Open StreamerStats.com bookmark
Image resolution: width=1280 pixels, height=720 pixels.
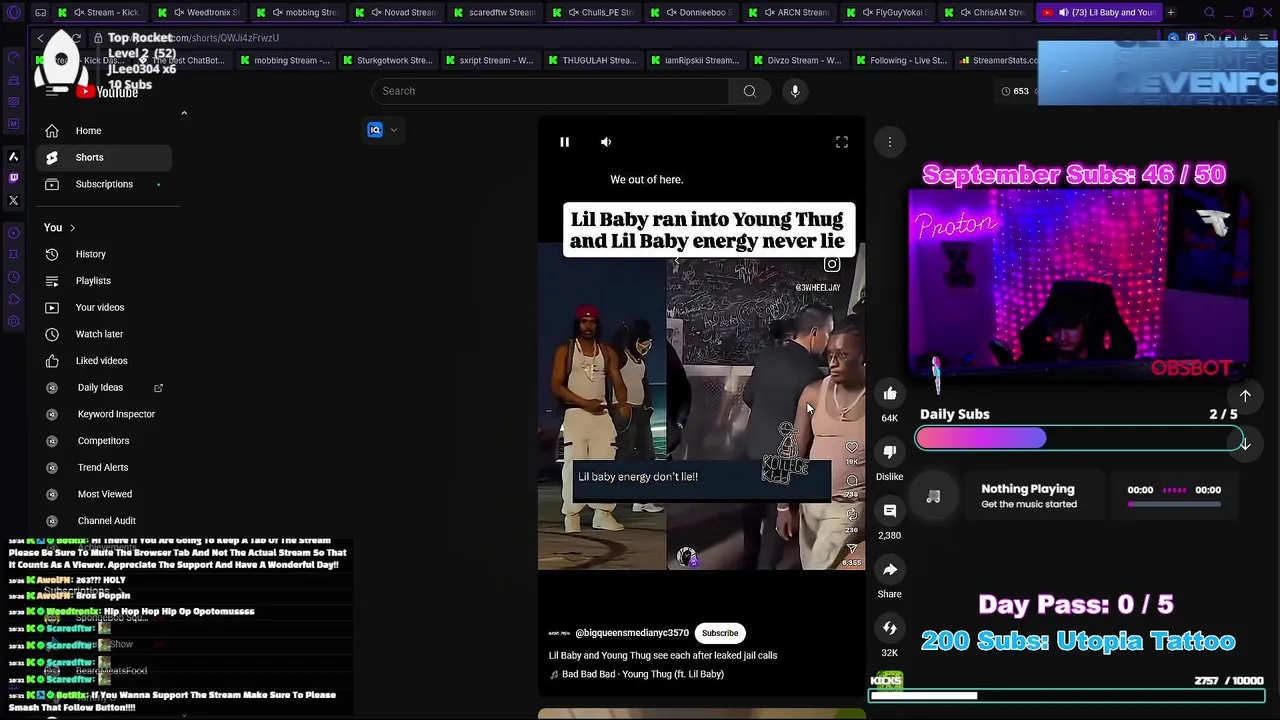[x=999, y=60]
